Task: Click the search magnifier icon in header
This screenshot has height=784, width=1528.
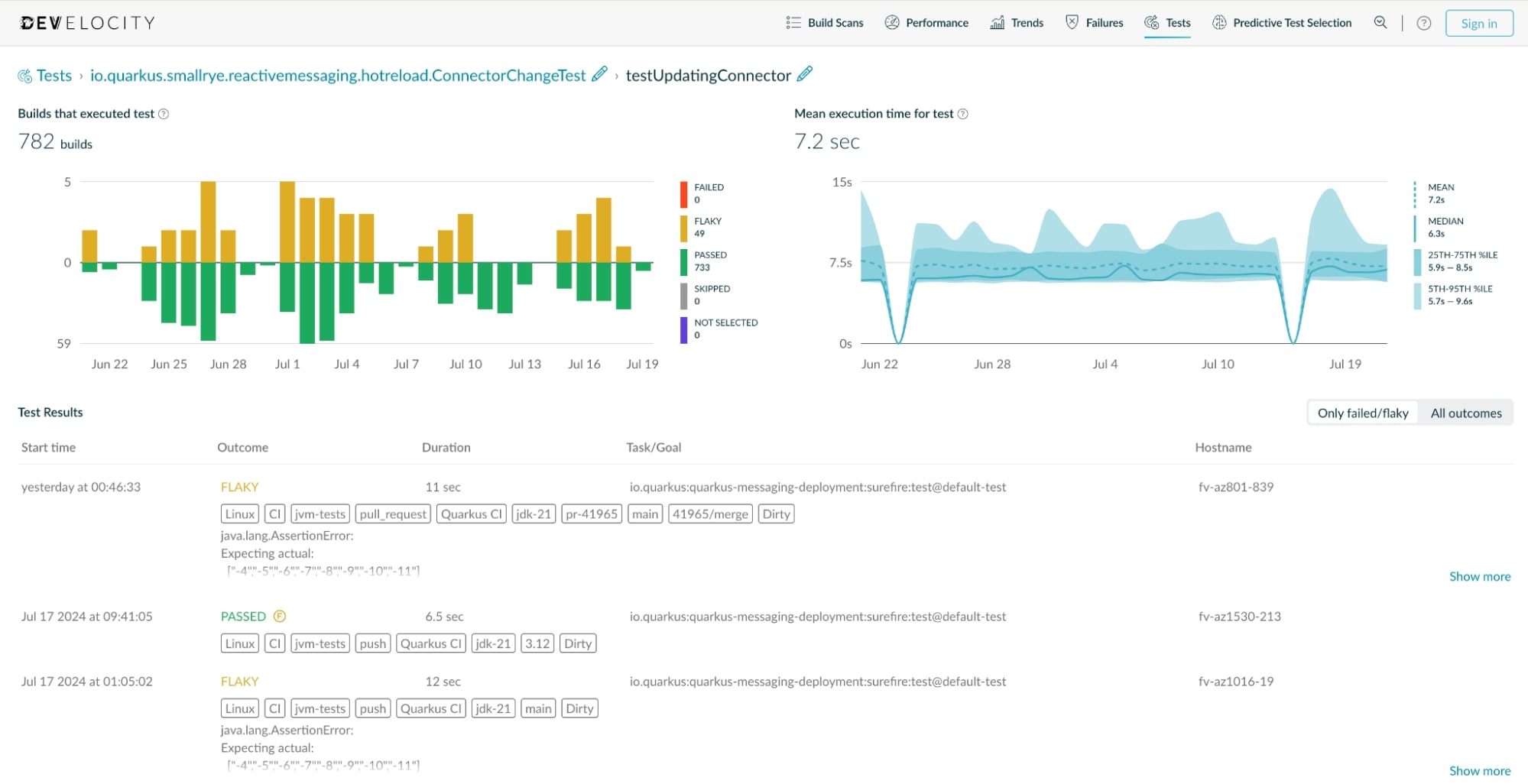Action: (1380, 23)
